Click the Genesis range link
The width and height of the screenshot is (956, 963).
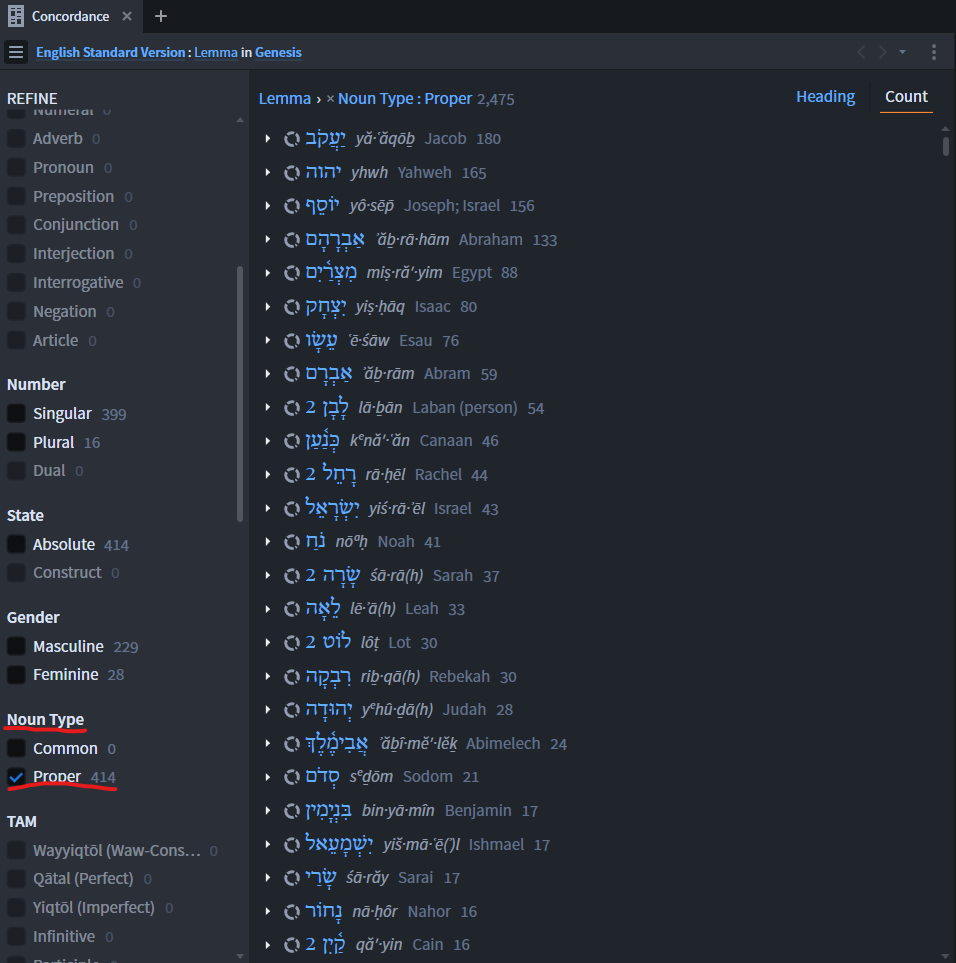click(x=278, y=52)
